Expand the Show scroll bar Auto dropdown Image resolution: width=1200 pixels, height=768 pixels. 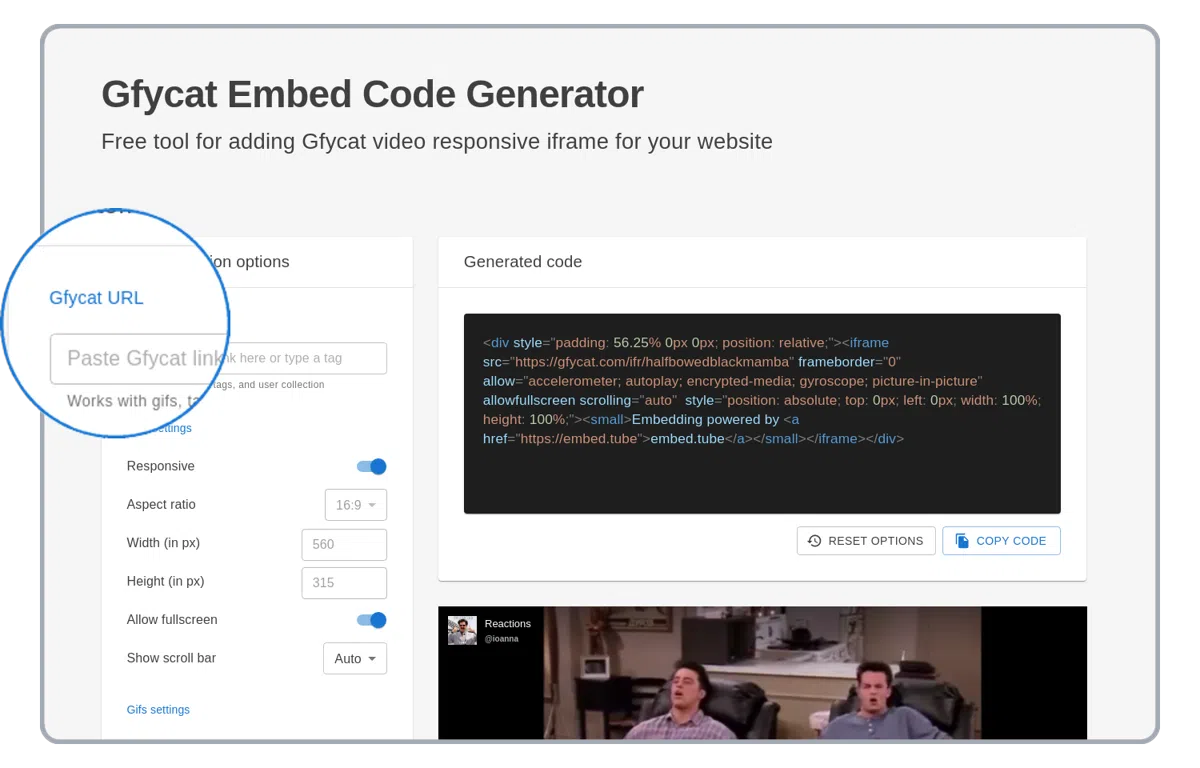(355, 659)
